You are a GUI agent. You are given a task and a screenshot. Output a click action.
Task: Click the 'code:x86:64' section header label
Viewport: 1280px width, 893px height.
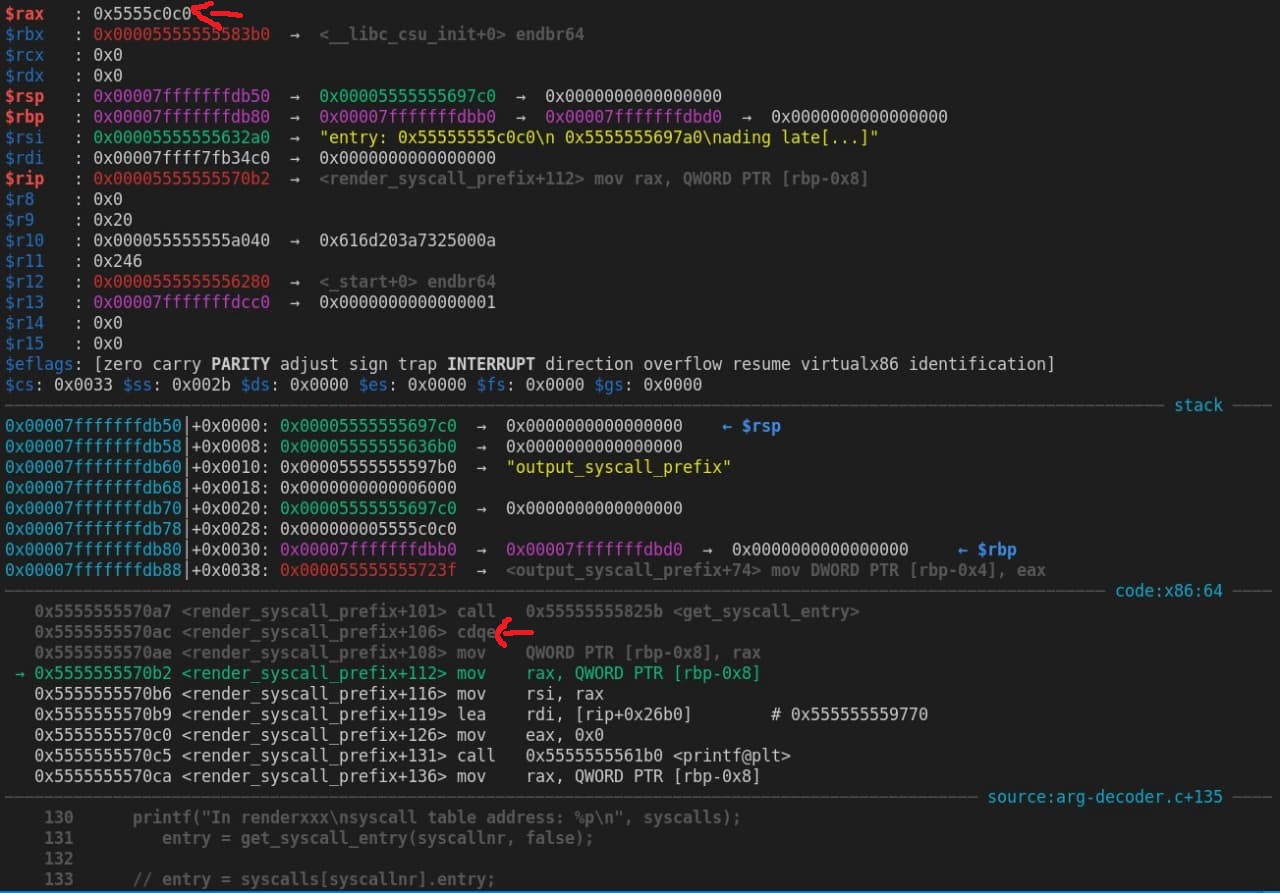tap(1168, 590)
